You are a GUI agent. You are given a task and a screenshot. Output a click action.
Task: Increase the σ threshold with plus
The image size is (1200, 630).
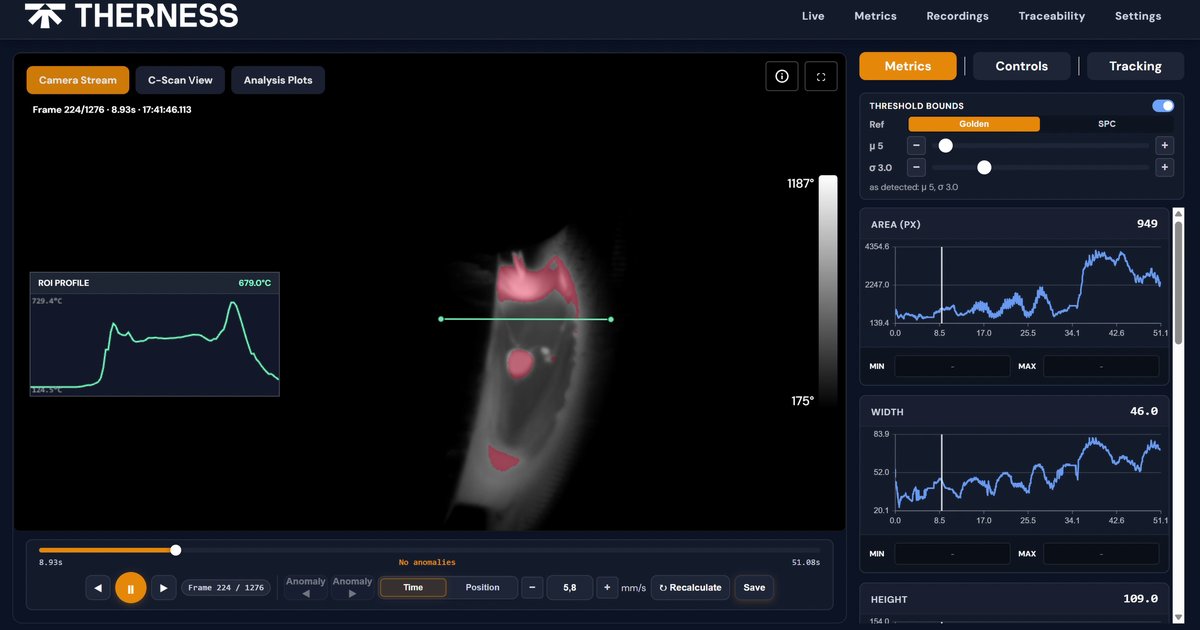click(1164, 167)
